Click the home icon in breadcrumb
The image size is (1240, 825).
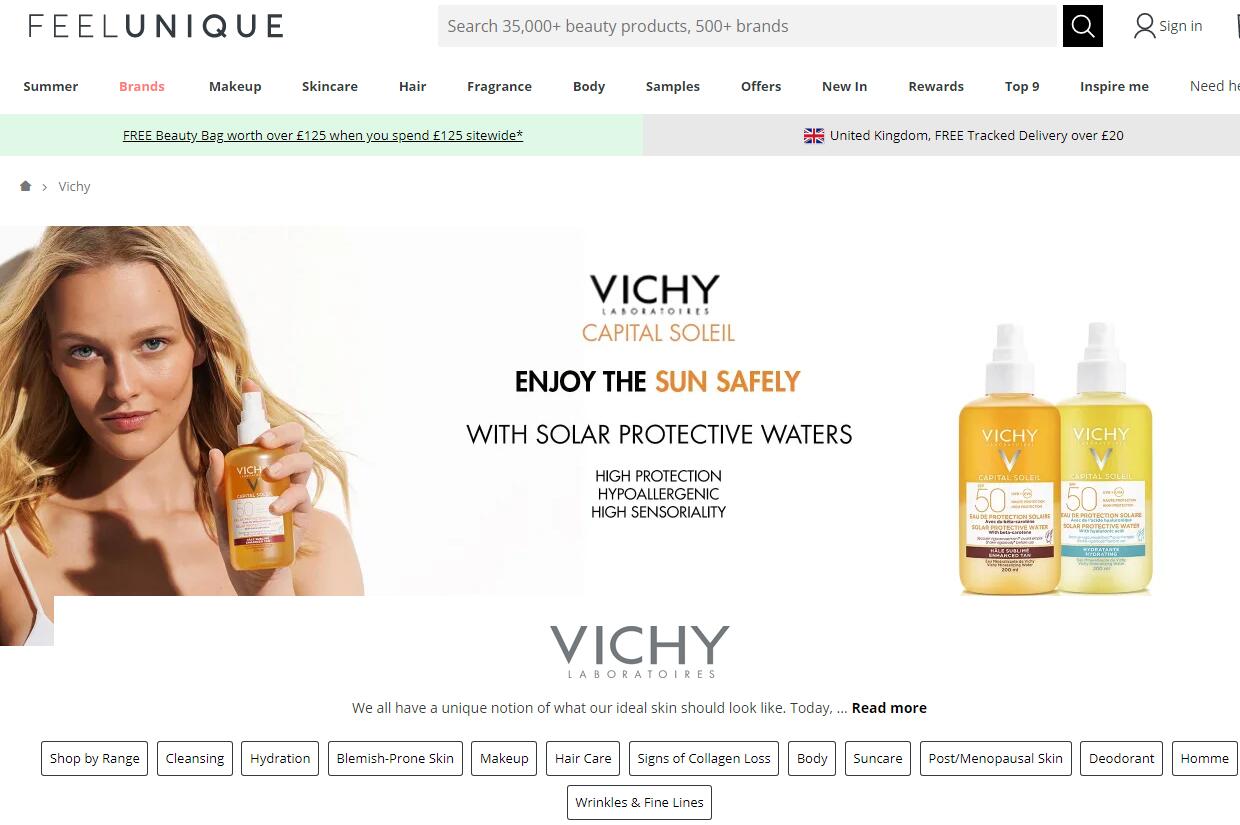[26, 186]
